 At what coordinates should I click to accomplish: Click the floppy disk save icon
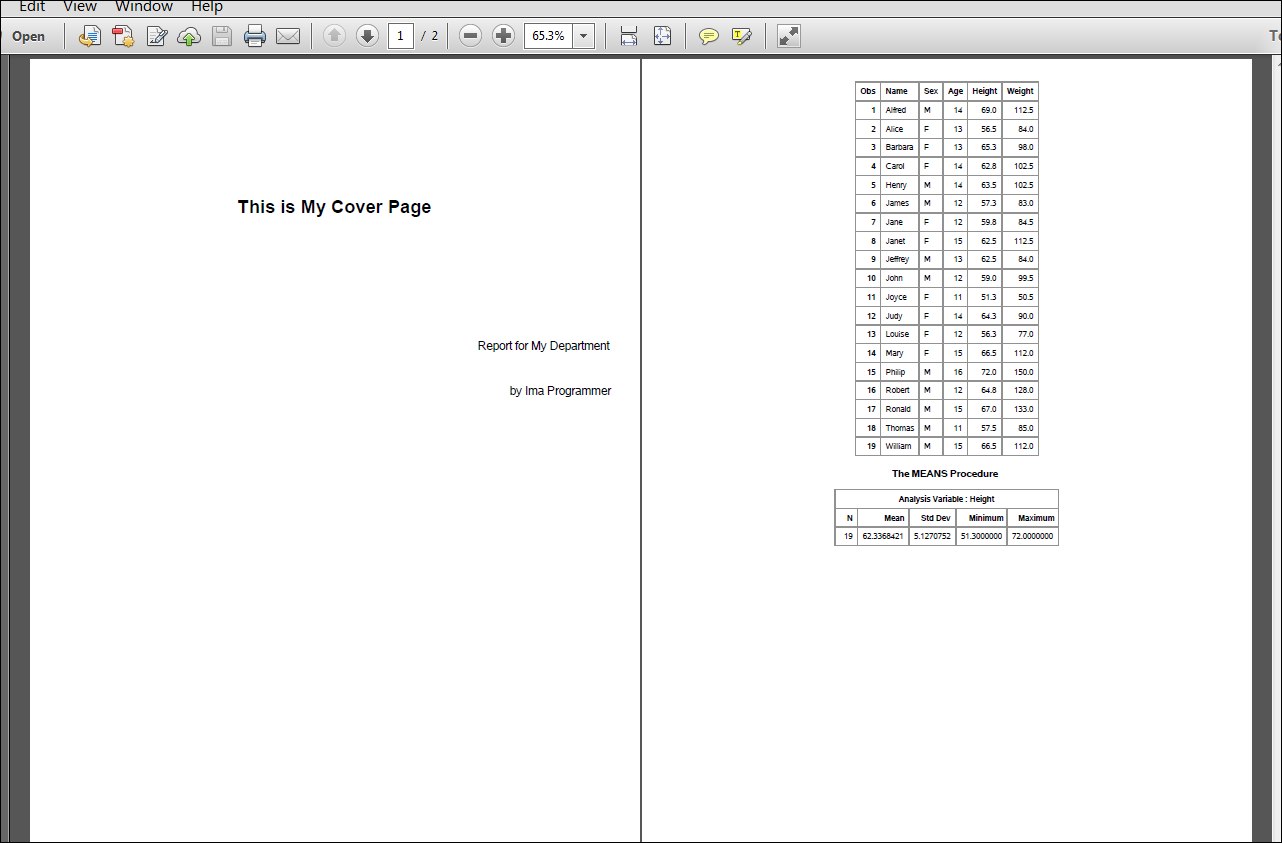pos(222,36)
